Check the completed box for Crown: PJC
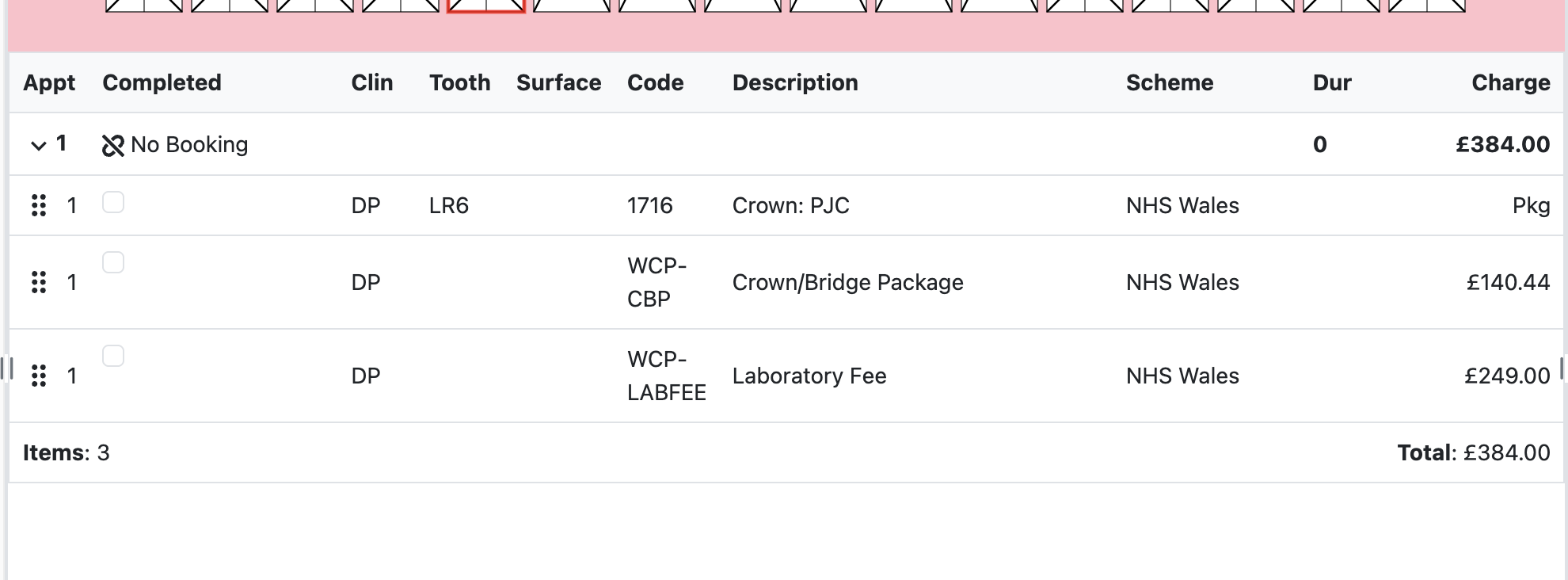Viewport: 1568px width, 580px height. tap(113, 203)
